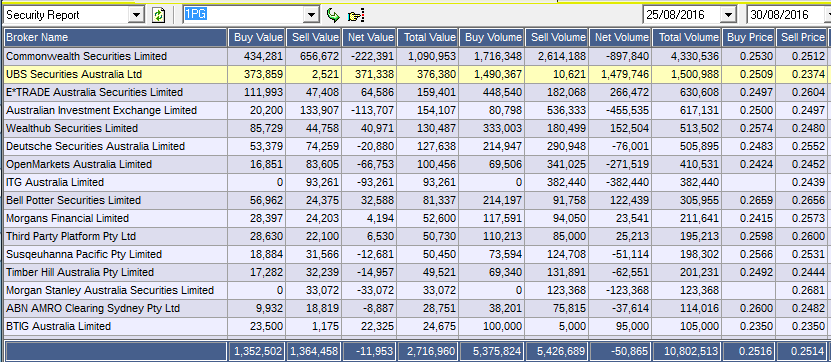Expand the 1PG security code dropdown
Viewport: 831px width, 362px height.
point(312,15)
